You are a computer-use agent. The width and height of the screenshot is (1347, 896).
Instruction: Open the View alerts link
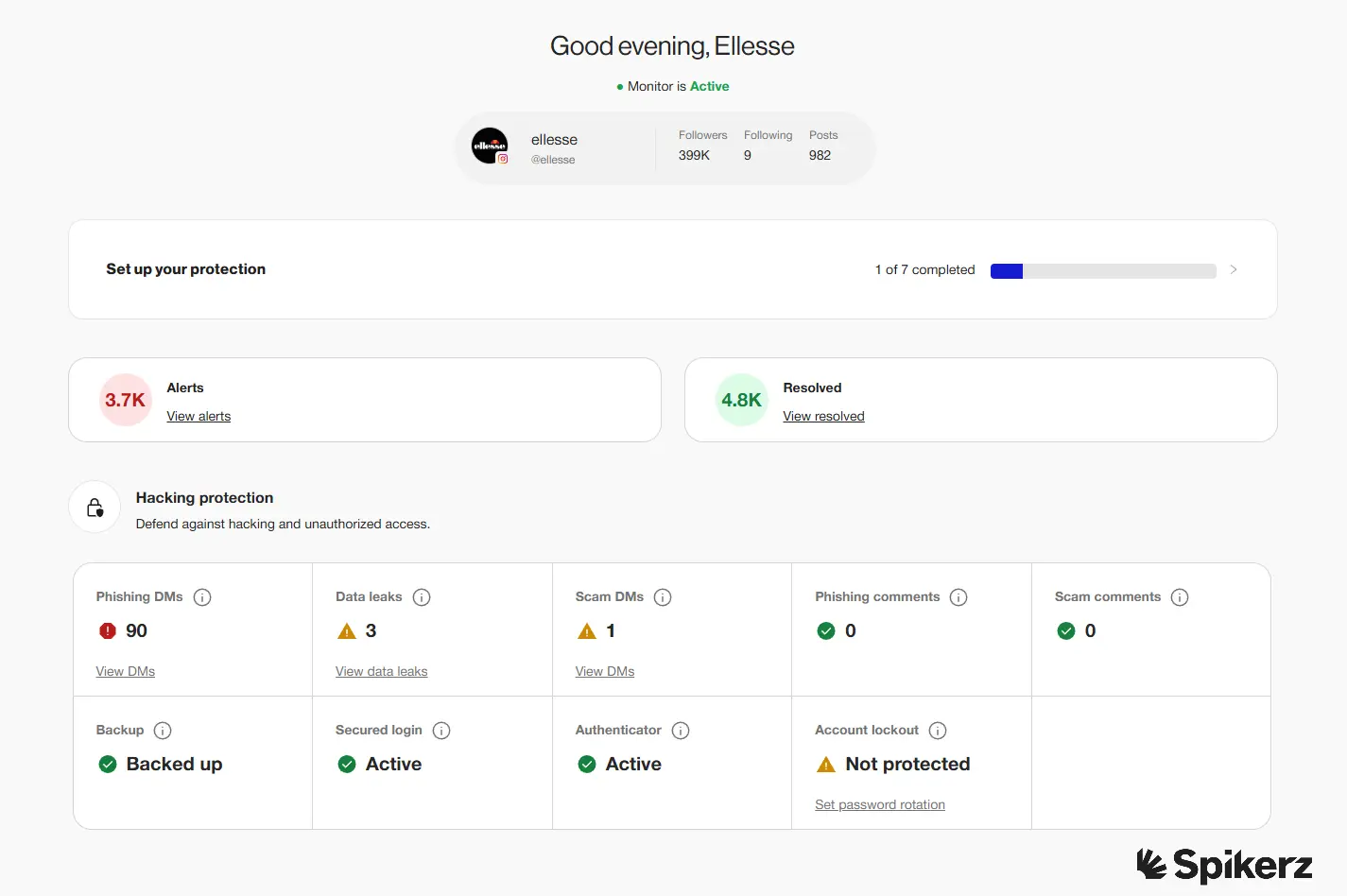coord(199,416)
